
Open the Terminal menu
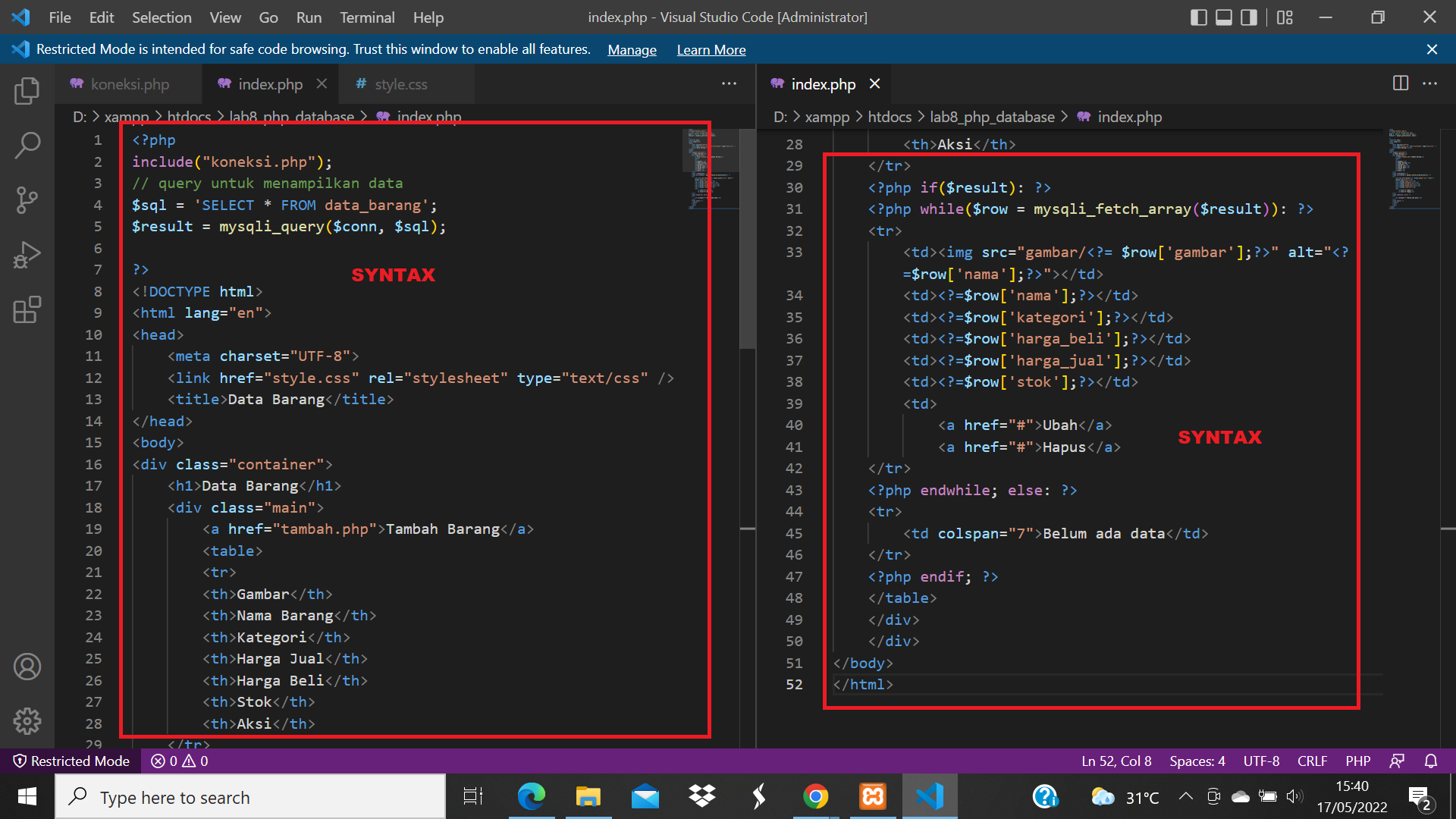click(367, 17)
